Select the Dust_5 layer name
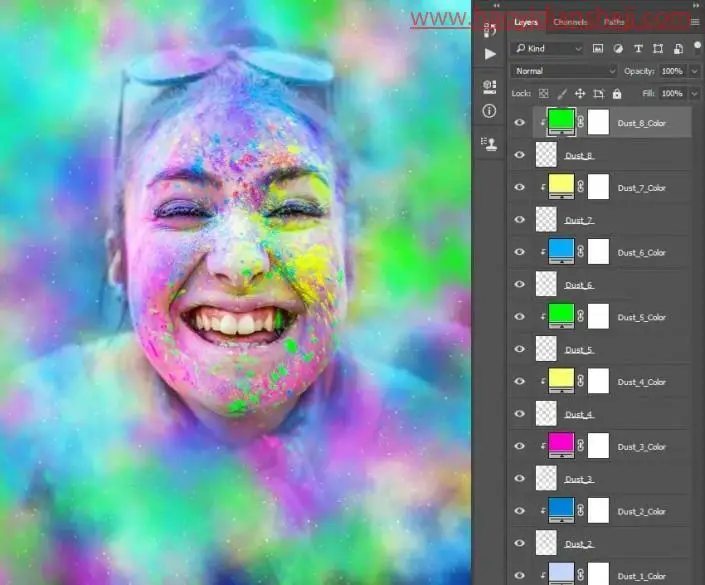The image size is (705, 585). pos(579,350)
